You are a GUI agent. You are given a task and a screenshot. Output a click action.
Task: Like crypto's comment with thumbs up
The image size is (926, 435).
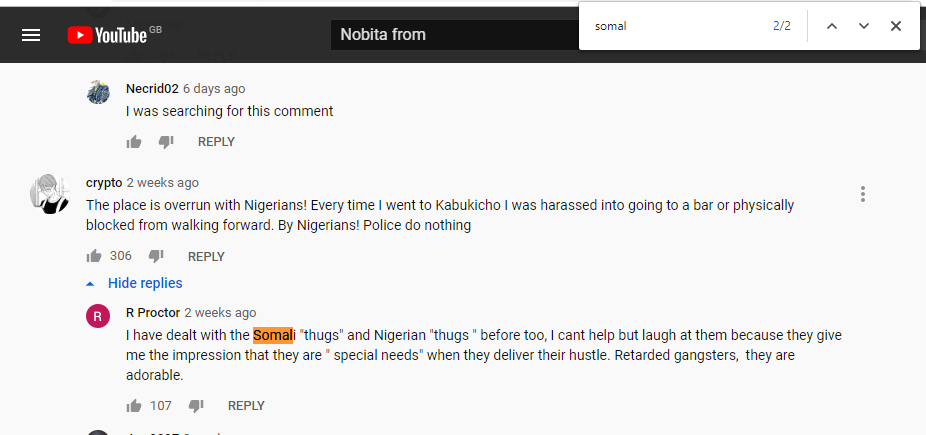94,256
